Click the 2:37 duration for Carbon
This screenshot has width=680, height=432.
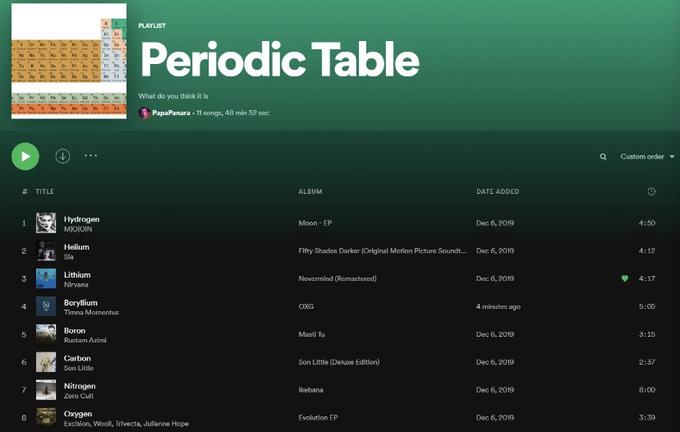pyautogui.click(x=647, y=362)
